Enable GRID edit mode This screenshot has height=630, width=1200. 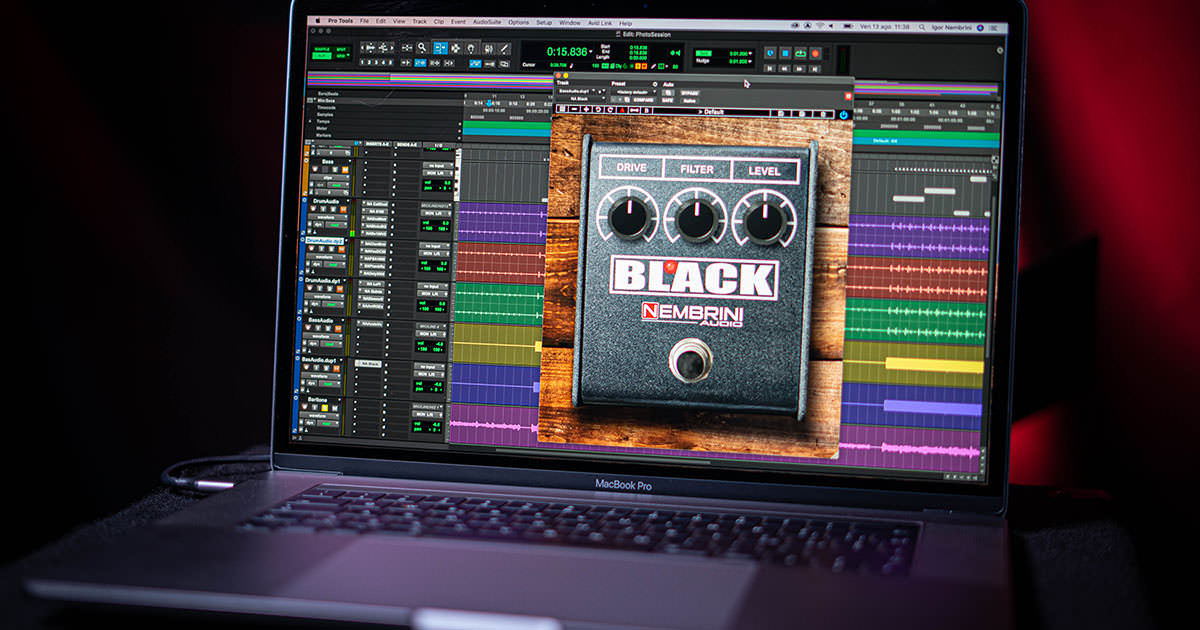341,56
